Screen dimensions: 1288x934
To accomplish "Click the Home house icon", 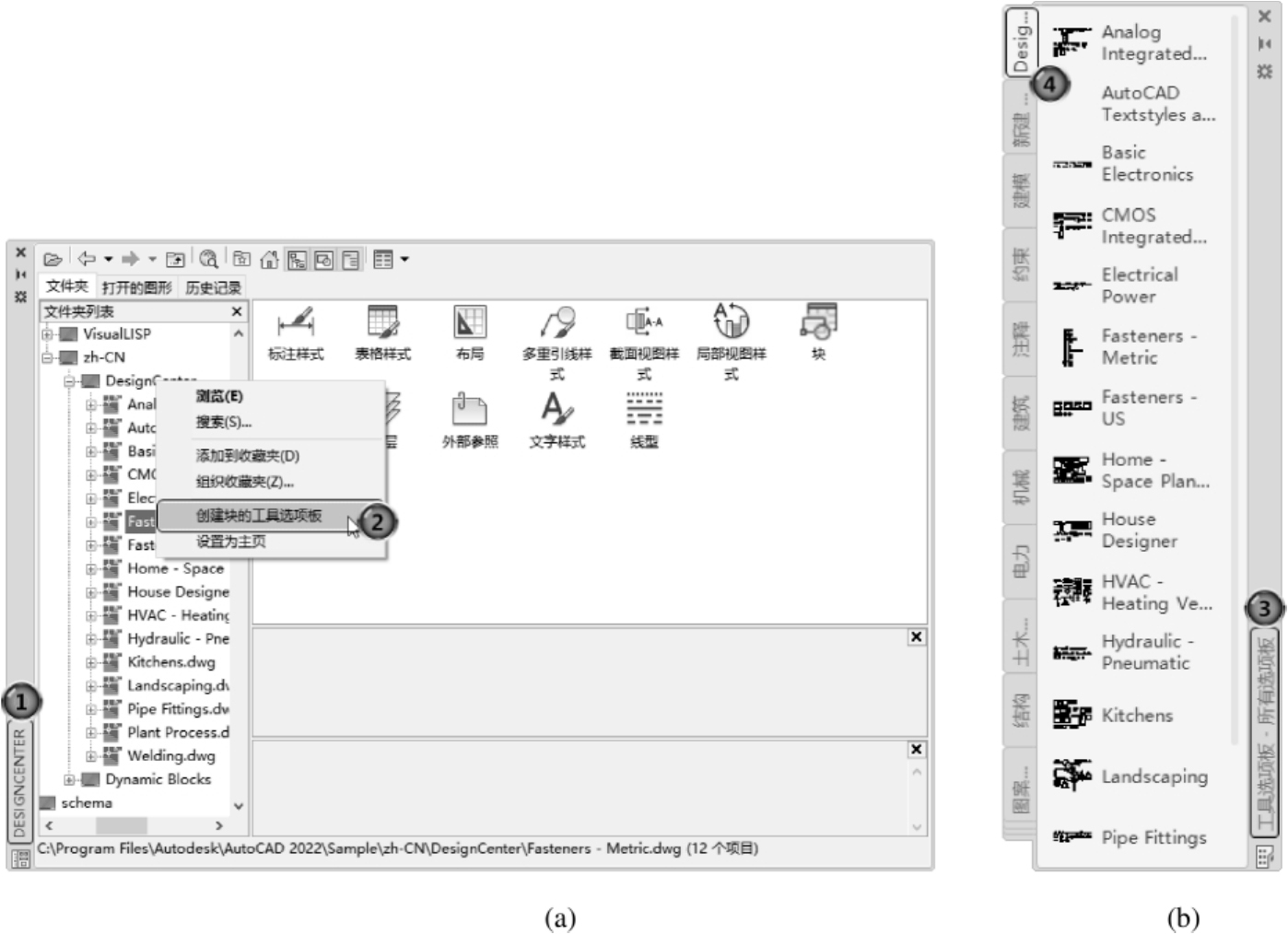I will 269,260.
